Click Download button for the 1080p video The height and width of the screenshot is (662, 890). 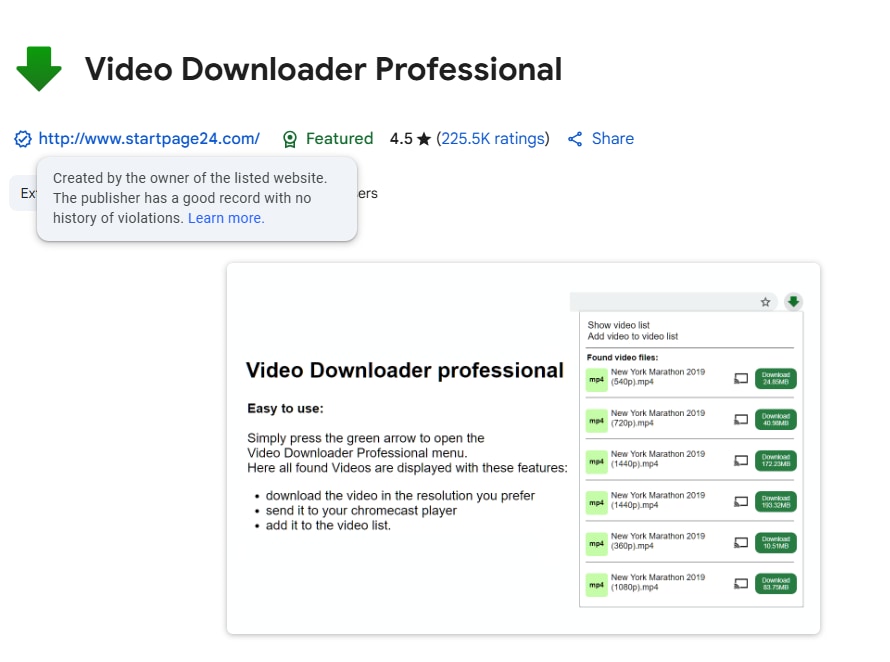(x=776, y=584)
